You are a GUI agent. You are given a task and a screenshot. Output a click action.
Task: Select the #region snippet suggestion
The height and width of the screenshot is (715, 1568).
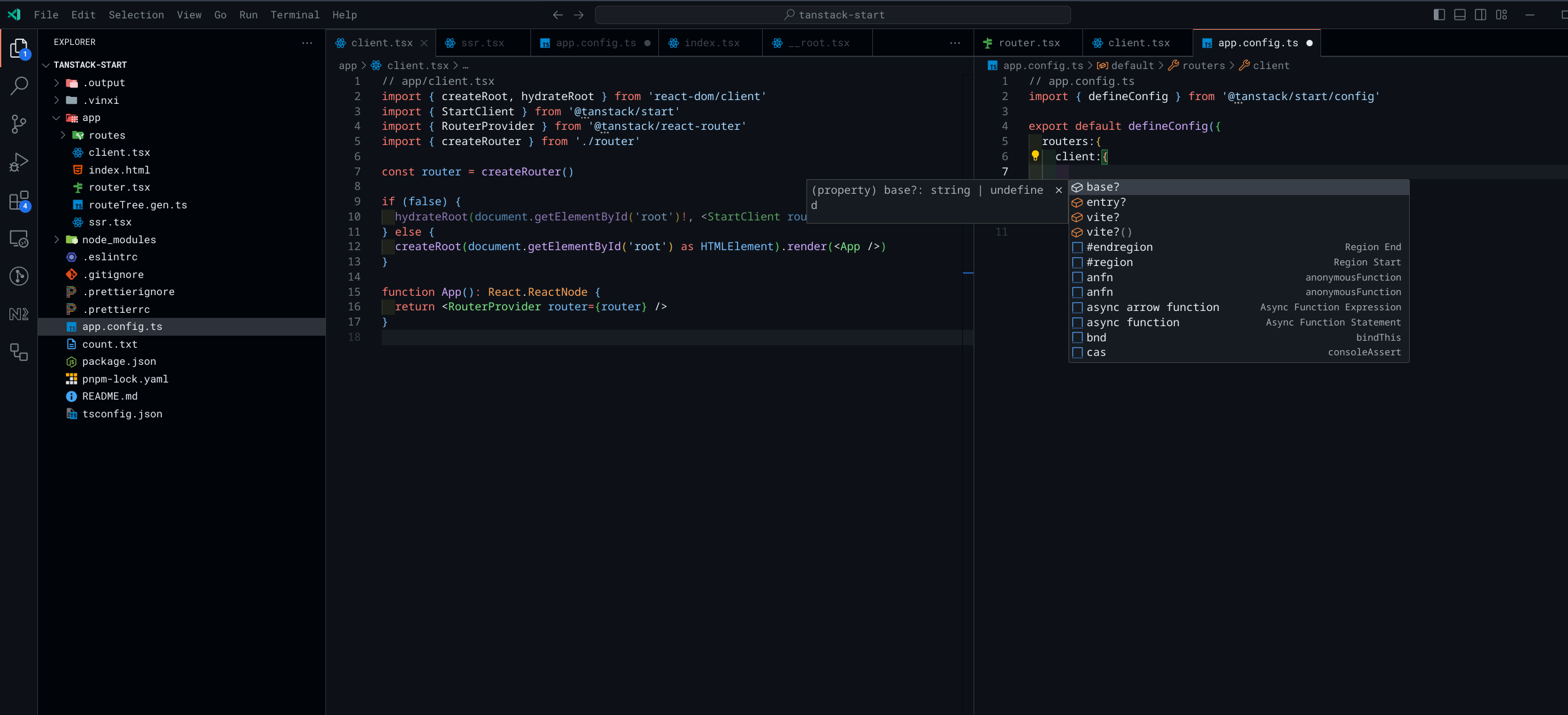(x=1239, y=263)
